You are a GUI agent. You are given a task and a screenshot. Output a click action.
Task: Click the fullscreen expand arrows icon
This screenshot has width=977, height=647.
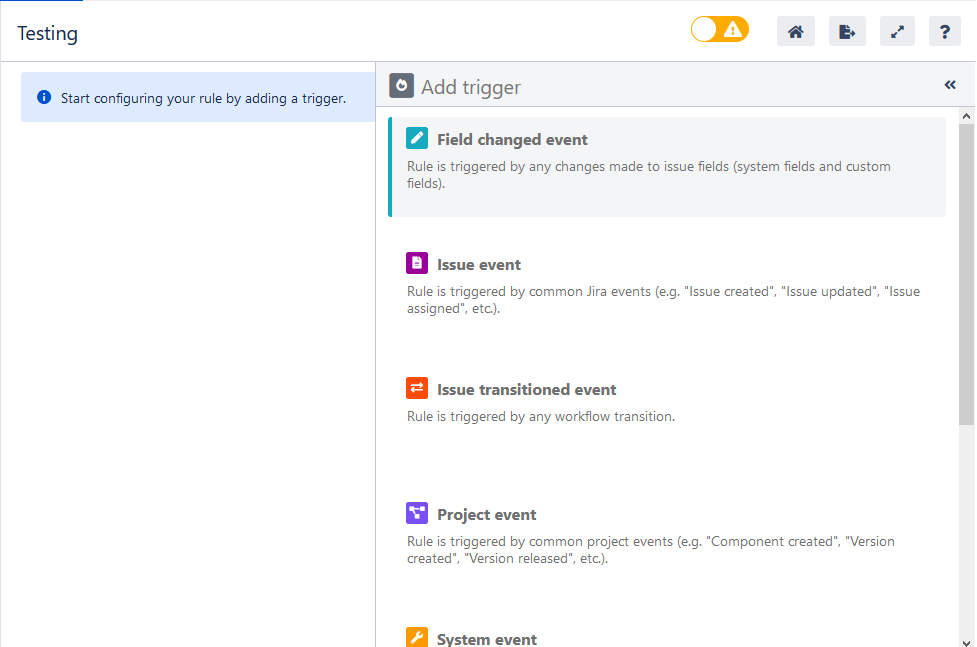coord(897,32)
